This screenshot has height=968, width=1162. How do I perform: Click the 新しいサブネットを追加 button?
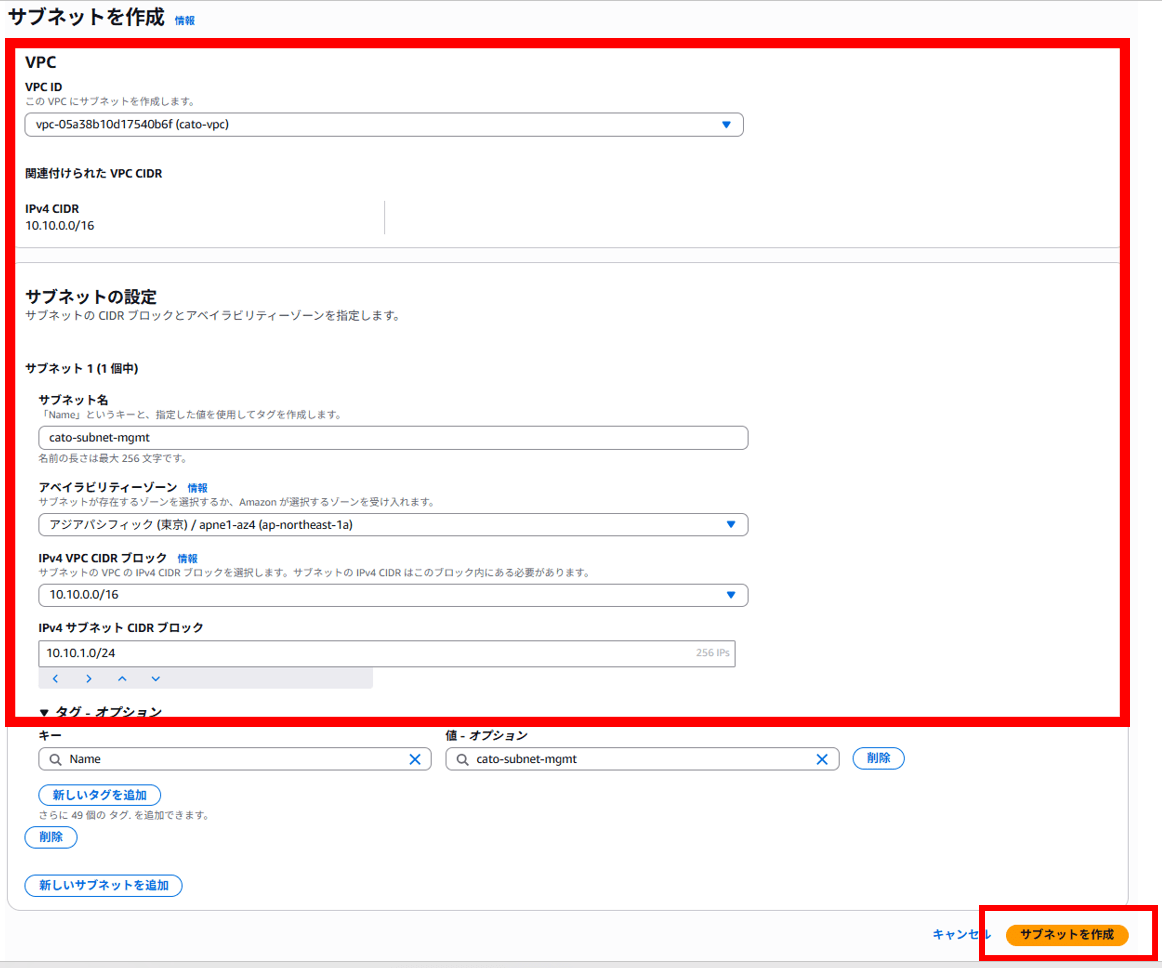coord(103,885)
